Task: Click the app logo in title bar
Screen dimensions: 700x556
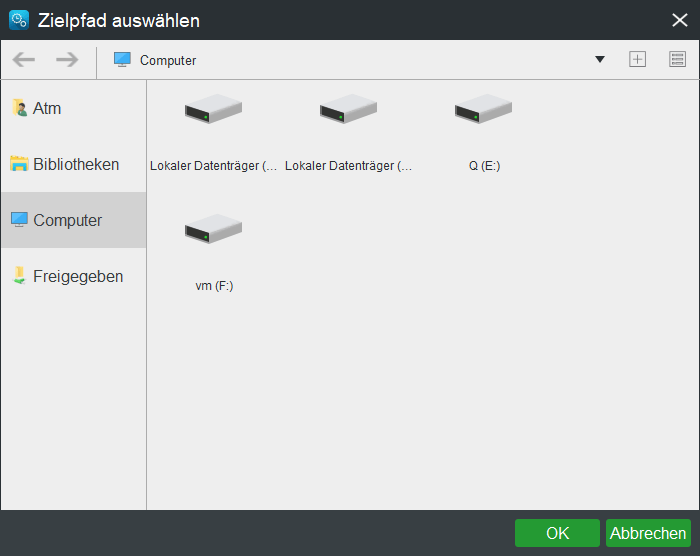Action: [18, 20]
